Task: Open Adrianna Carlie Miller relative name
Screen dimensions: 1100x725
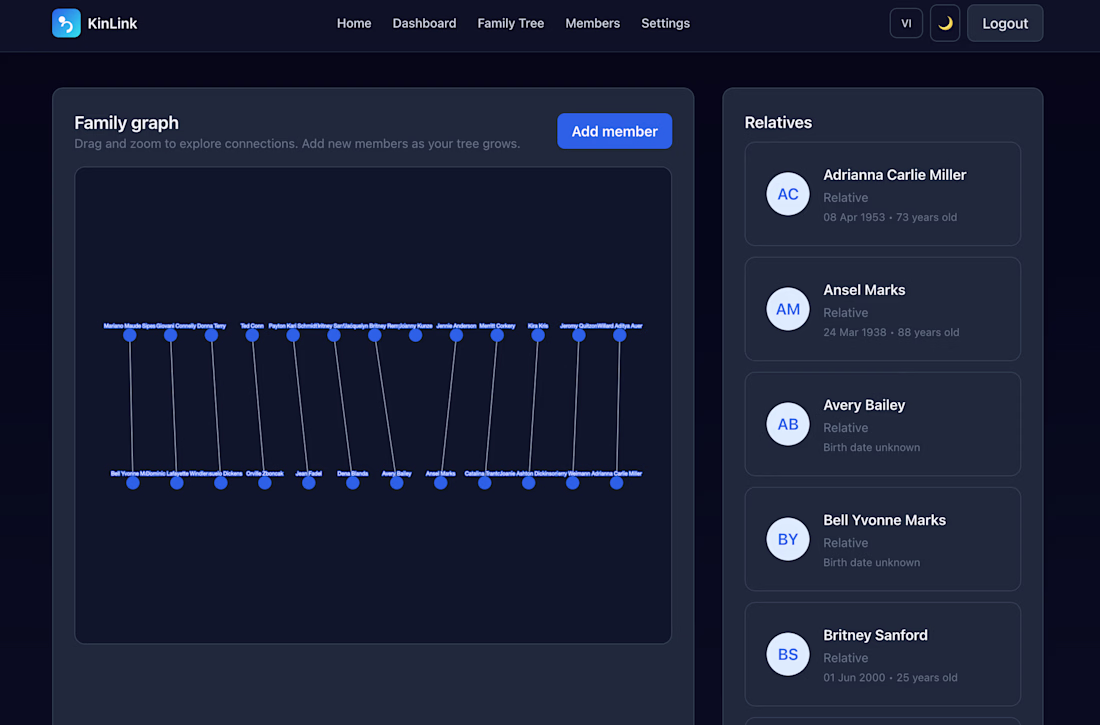Action: 894,175
